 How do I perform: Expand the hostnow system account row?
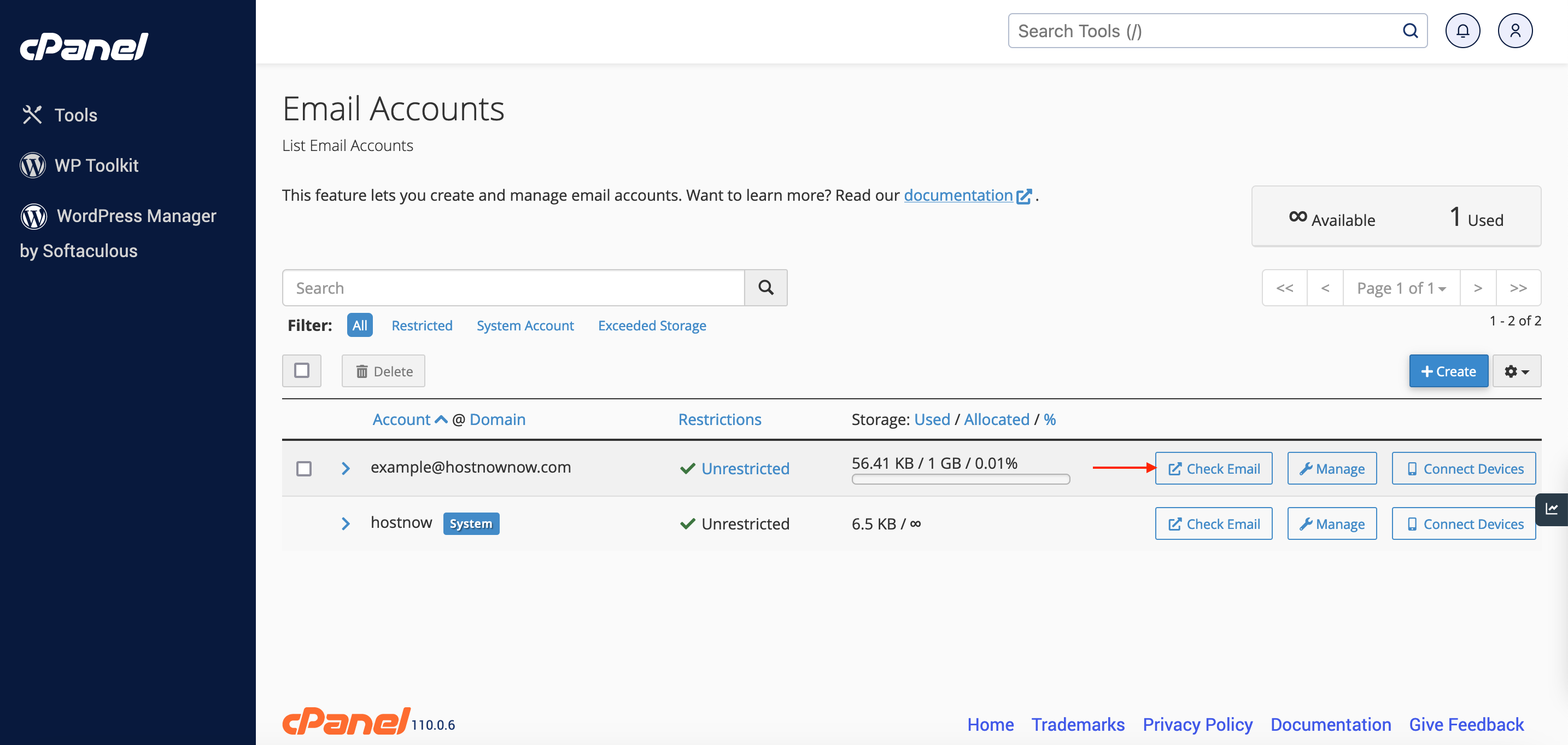click(345, 523)
